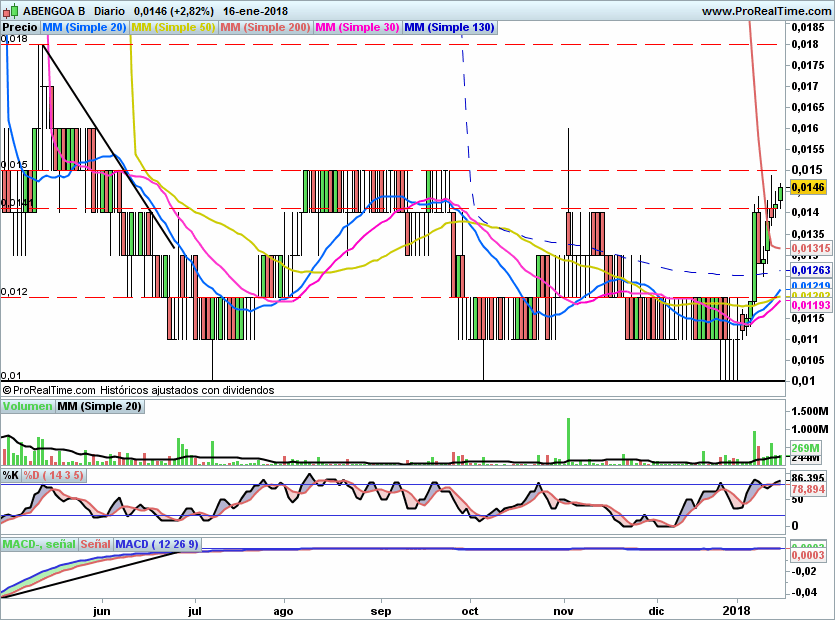The height and width of the screenshot is (620, 835).
Task: Click the 1.500M volume axis label
Action: pos(810,411)
